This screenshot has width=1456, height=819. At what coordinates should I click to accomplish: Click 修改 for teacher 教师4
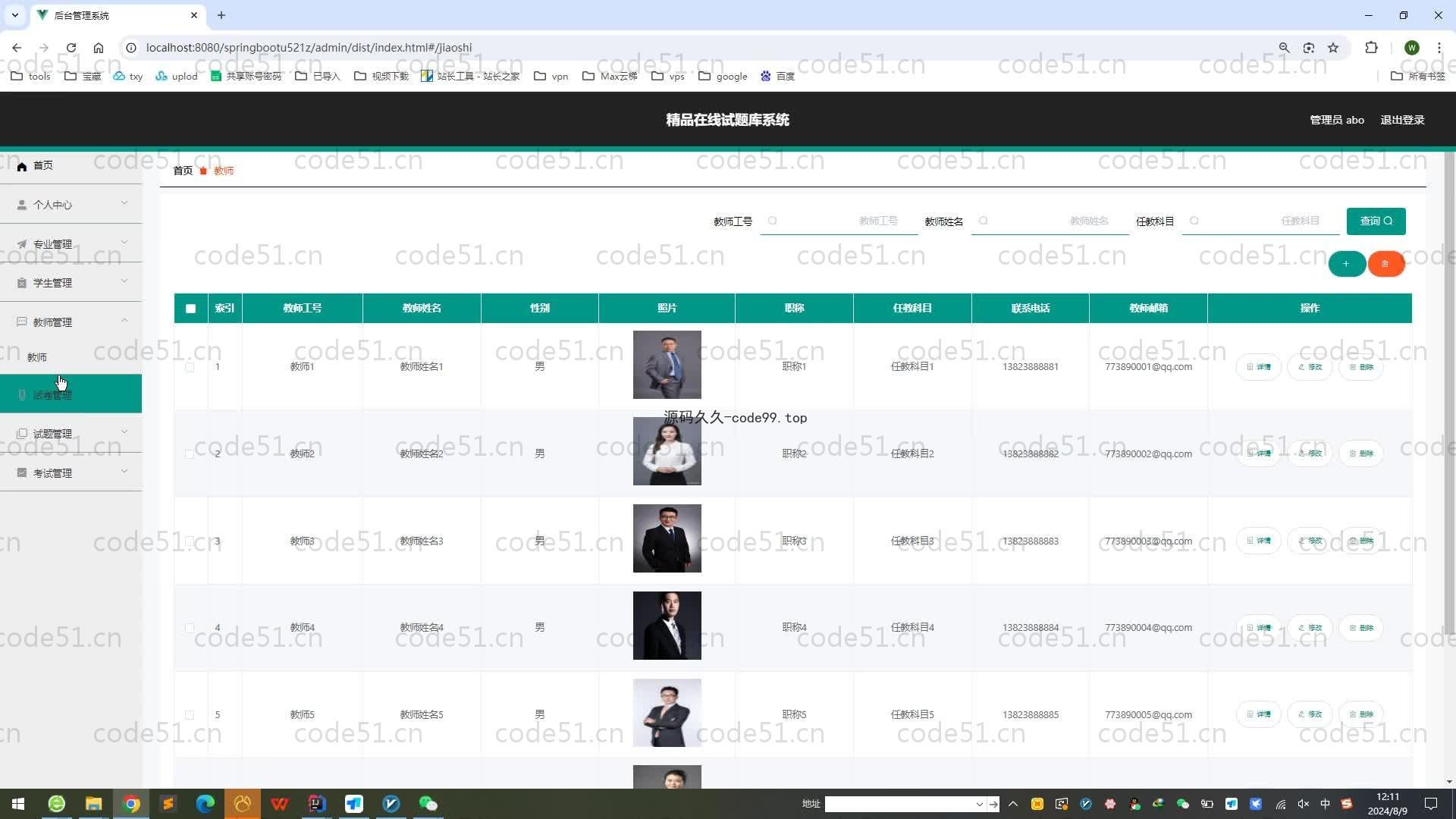pos(1310,628)
